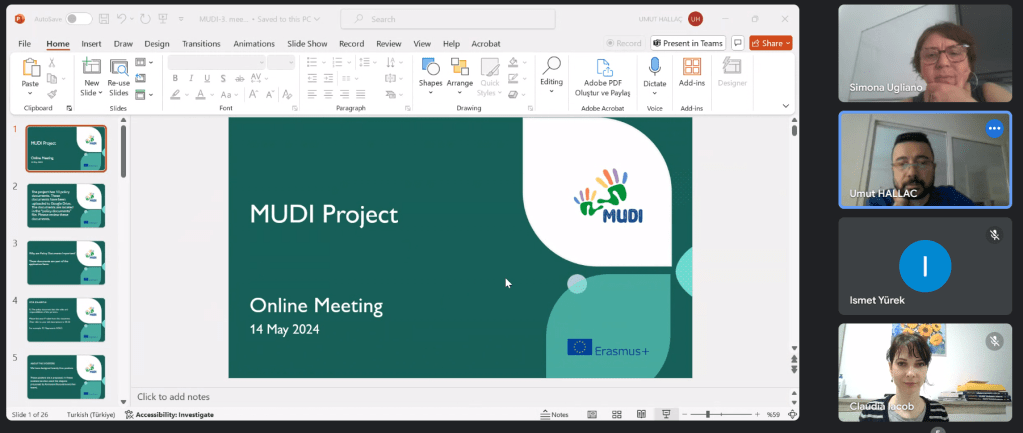
Task: Switch to Slide Sorter view in status bar
Action: point(616,414)
